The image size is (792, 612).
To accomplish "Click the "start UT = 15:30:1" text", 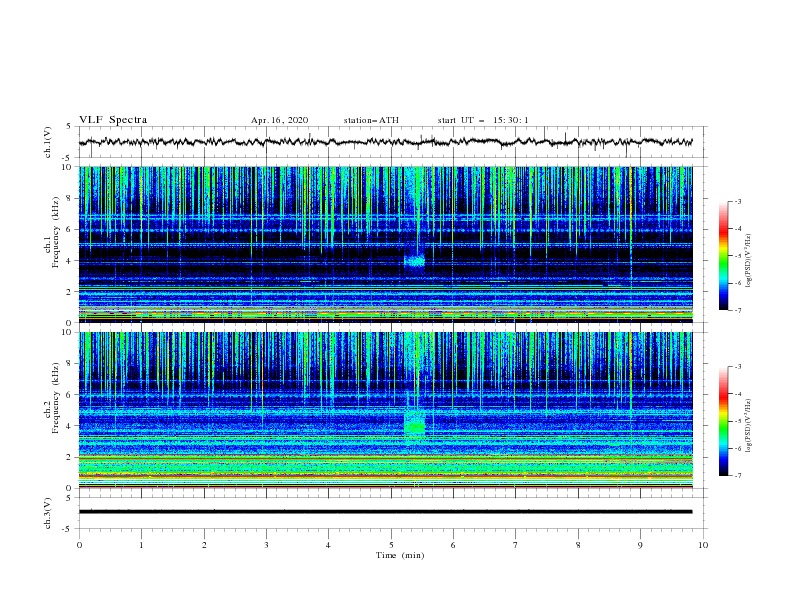I will click(x=483, y=120).
